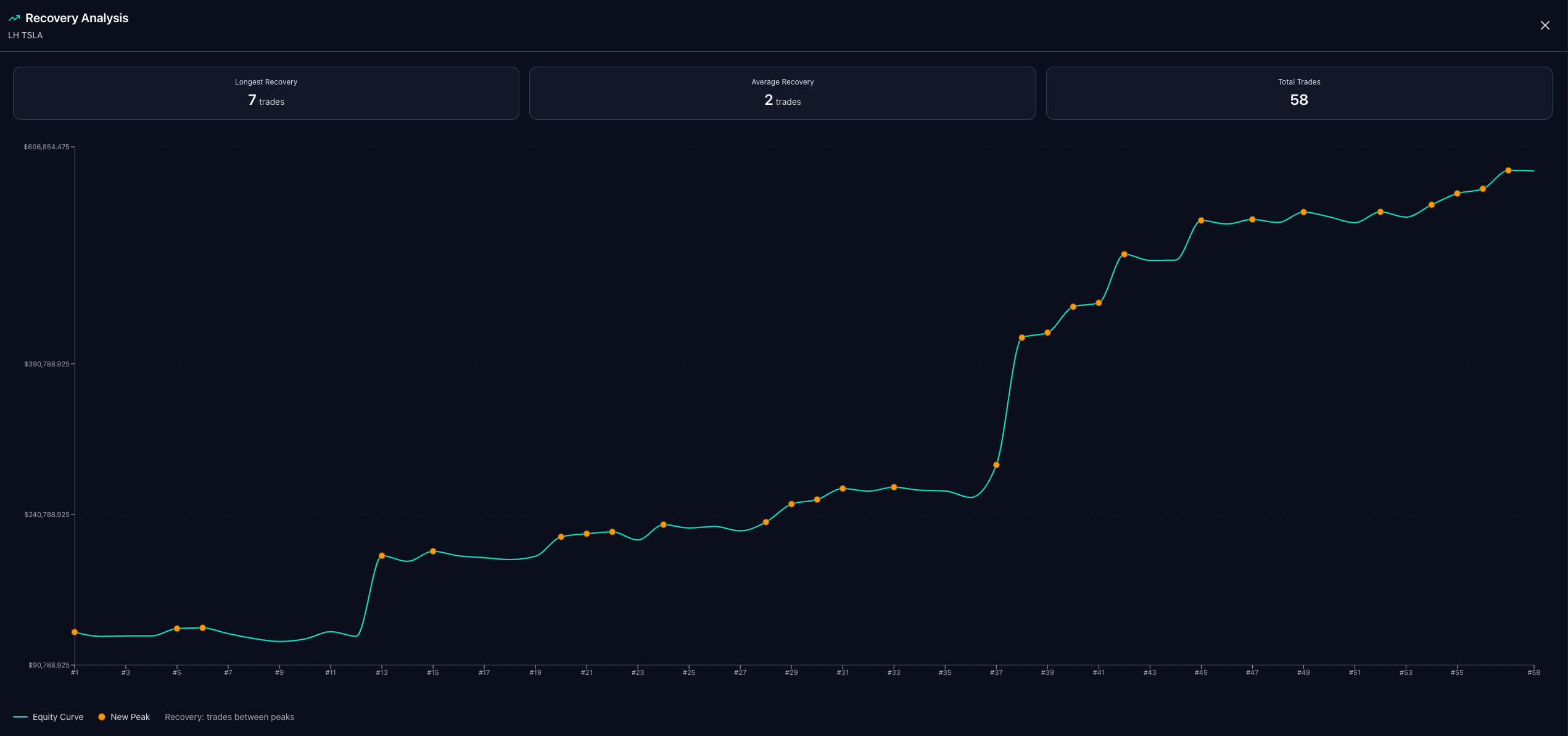Click the peak marker at trade #15
The height and width of the screenshot is (736, 1568).
point(433,551)
